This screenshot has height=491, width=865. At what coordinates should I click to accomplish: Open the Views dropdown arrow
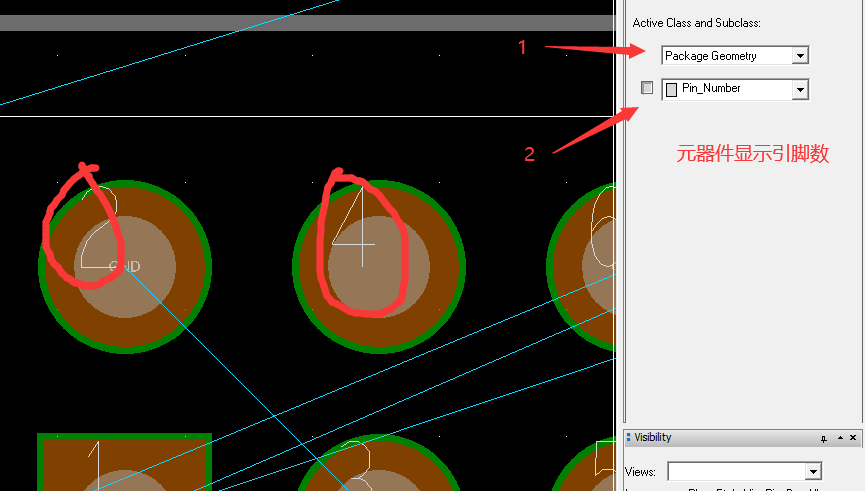tap(813, 471)
